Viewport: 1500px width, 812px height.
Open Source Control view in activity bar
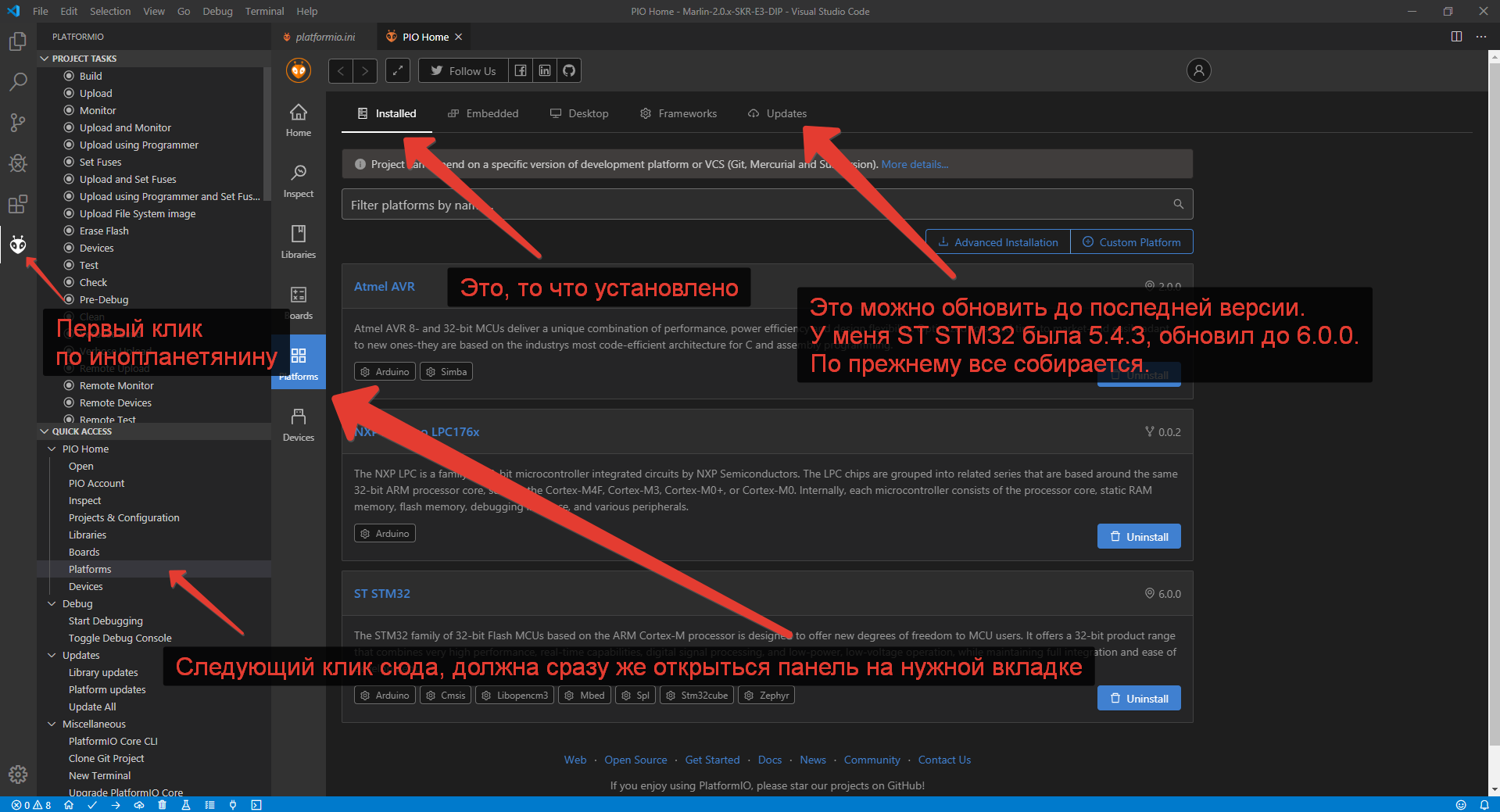pos(18,123)
